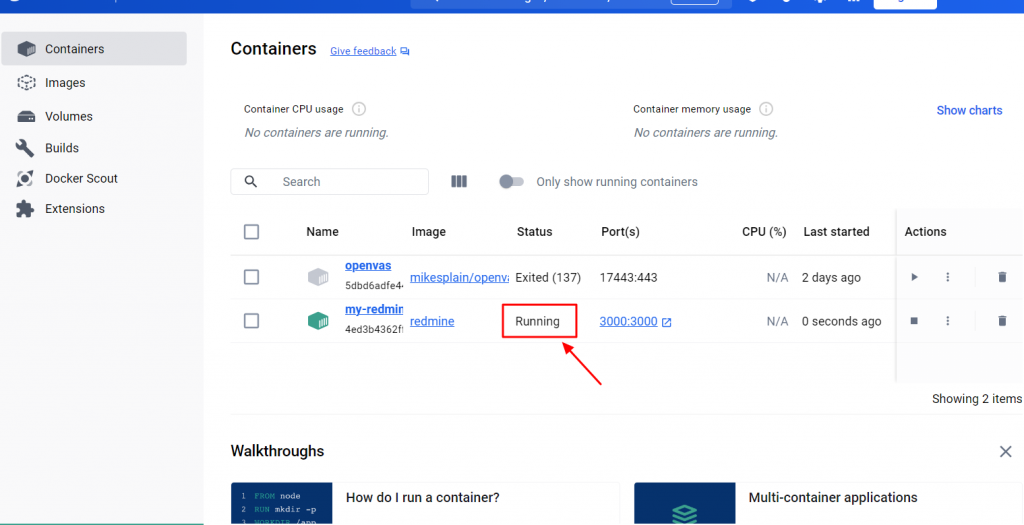
Task: Click the external-link icon next to 3000:3000
Action: [667, 322]
